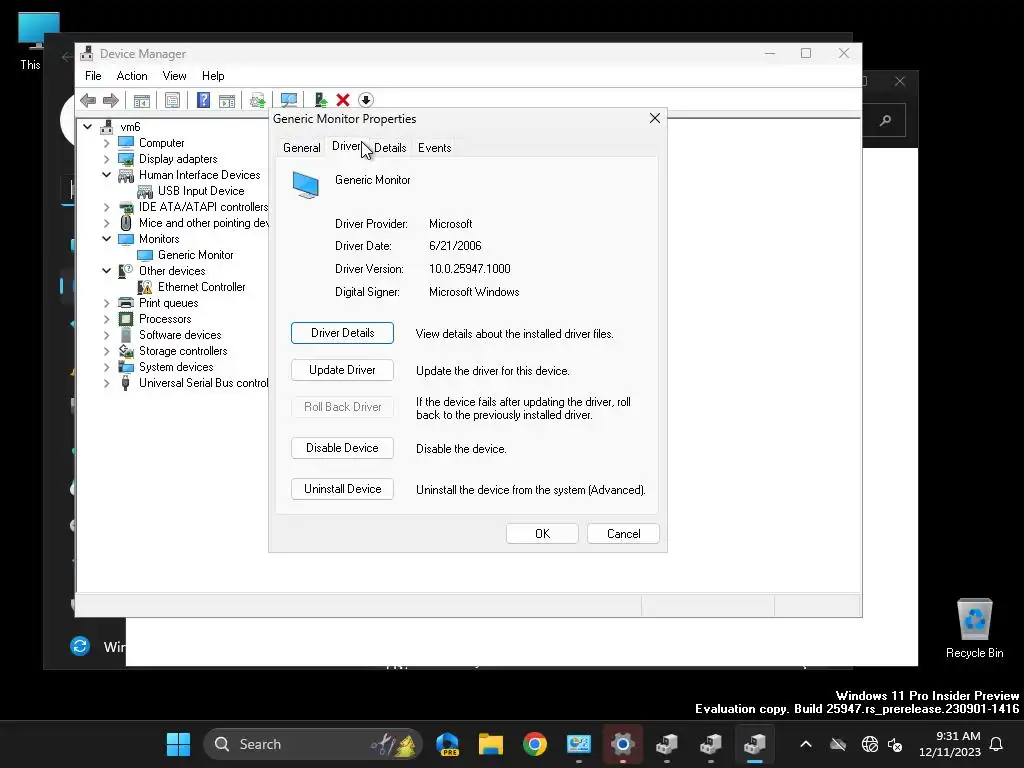The height and width of the screenshot is (768, 1024).
Task: Click the Back arrow in Device Manager toolbar
Action: (88, 100)
